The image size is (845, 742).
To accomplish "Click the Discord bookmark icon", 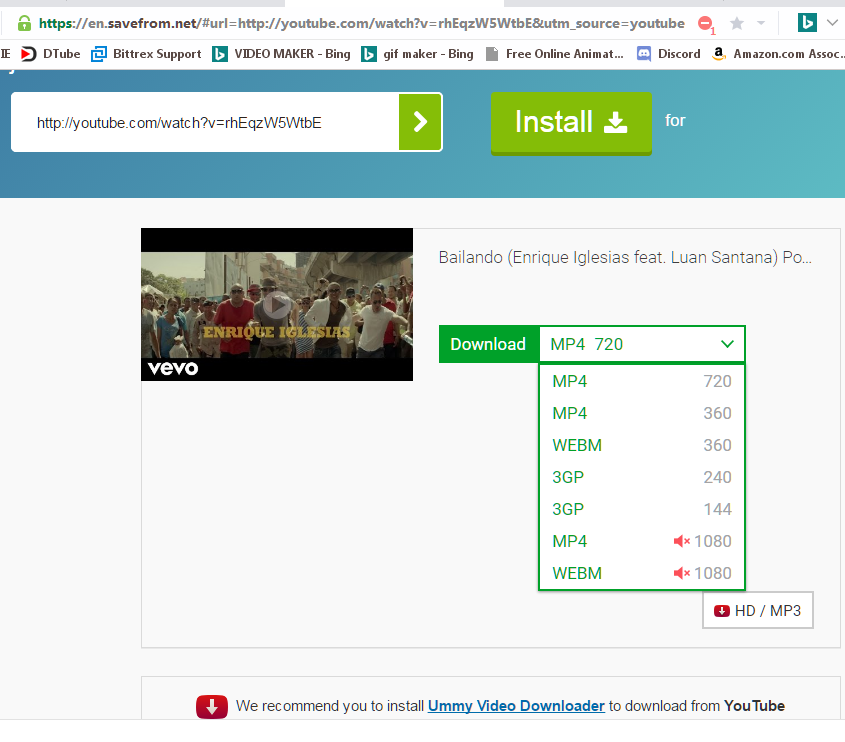I will click(643, 54).
